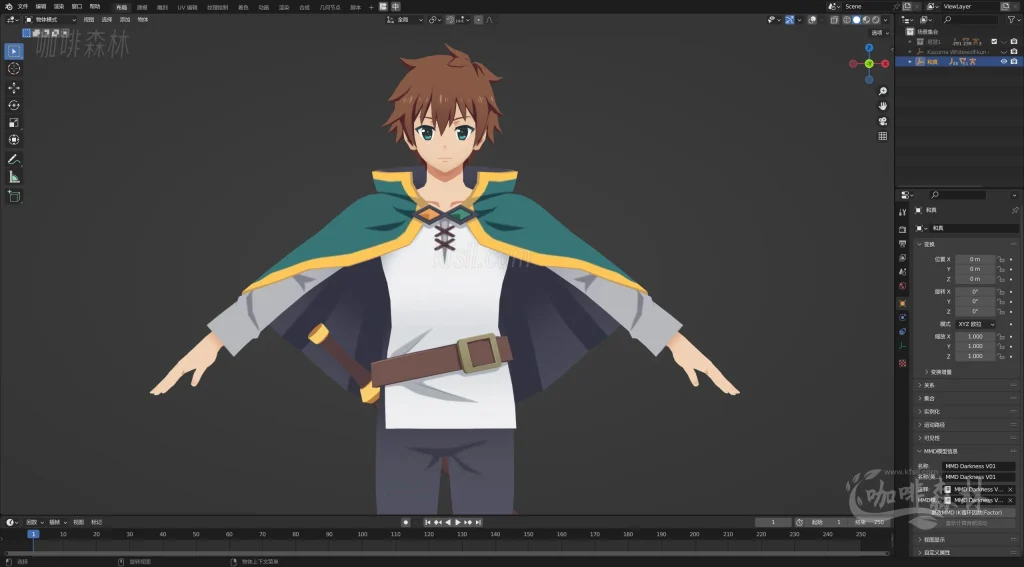Open the File menu
This screenshot has width=1024, height=567.
23,7
